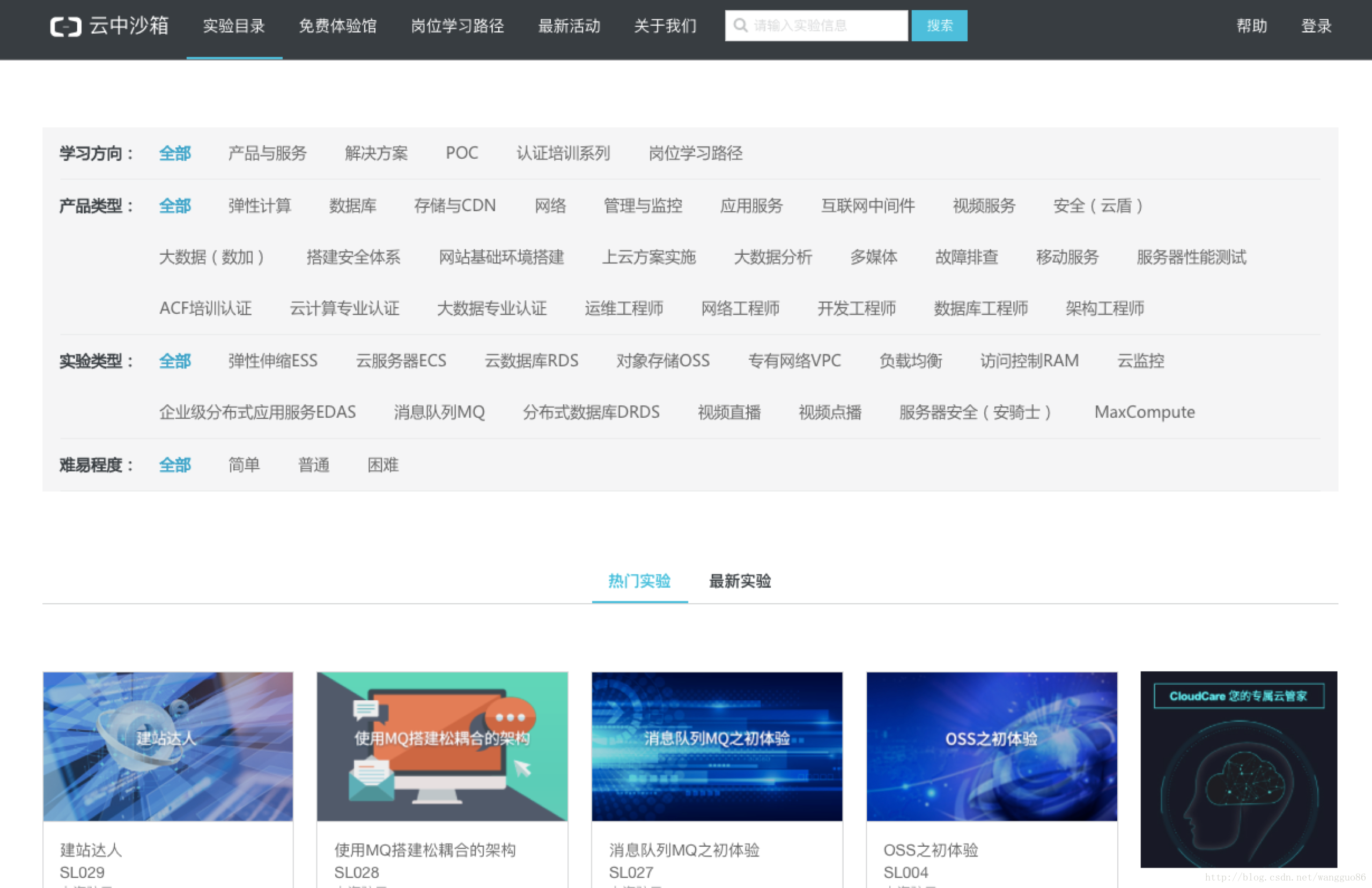Screen dimensions: 1372x888
Task: Filter by 数据库工程师
Action: (980, 308)
